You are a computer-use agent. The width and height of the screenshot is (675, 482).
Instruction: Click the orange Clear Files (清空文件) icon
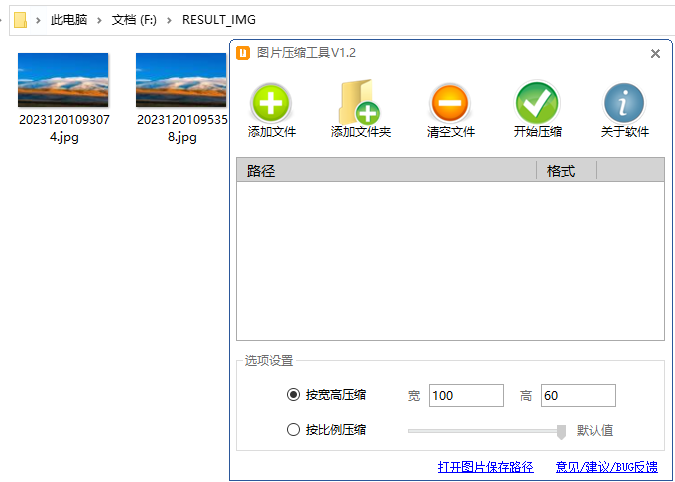[449, 103]
